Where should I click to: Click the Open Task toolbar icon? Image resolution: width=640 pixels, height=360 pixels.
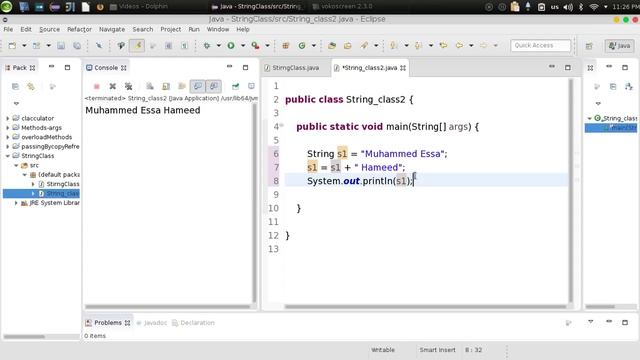348,46
